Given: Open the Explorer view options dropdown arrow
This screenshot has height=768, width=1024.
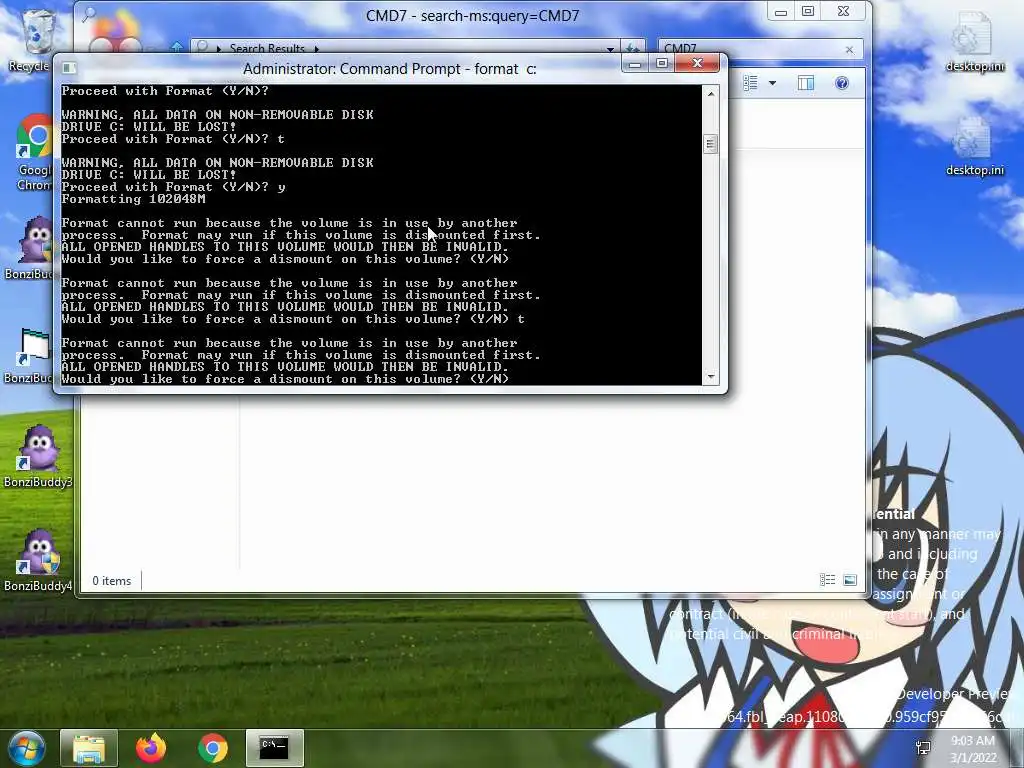Looking at the screenshot, I should [x=773, y=83].
